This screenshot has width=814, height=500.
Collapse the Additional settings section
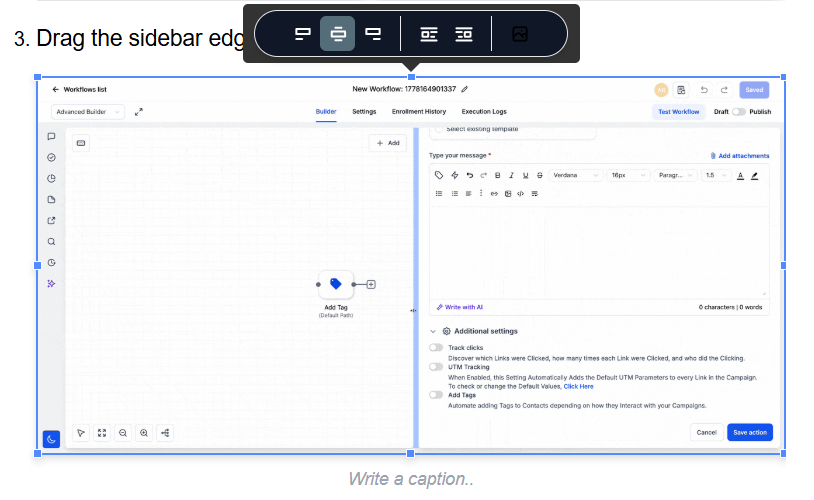point(432,331)
